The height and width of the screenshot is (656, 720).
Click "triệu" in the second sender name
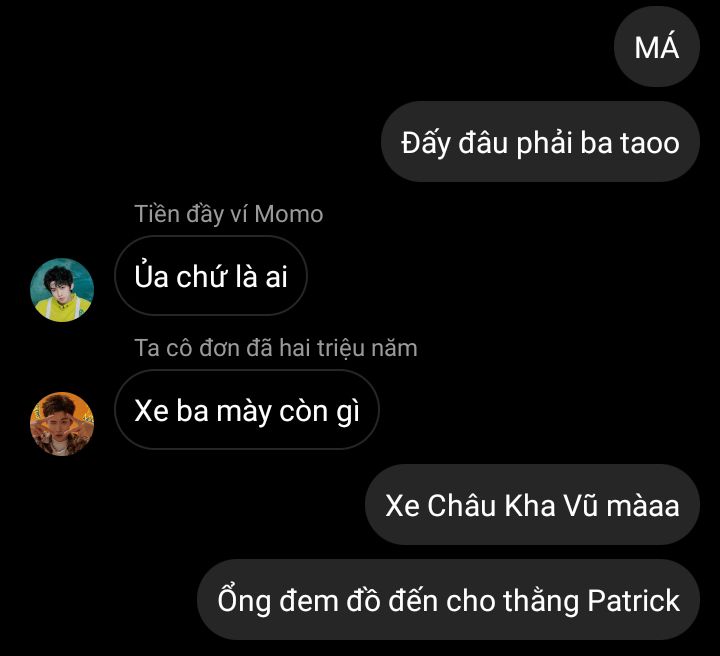point(340,348)
